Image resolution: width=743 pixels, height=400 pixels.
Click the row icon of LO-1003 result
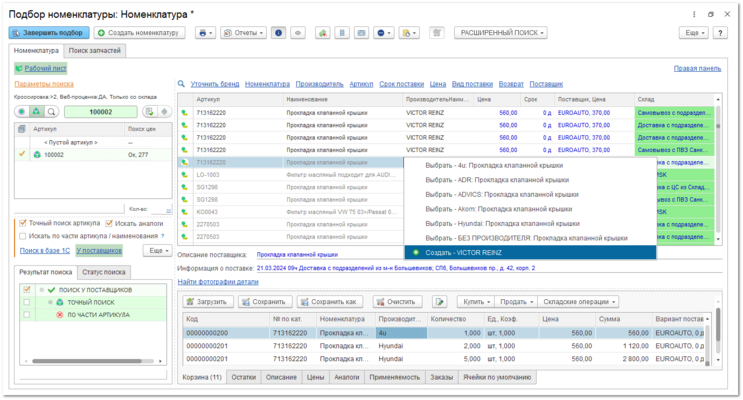point(184,175)
